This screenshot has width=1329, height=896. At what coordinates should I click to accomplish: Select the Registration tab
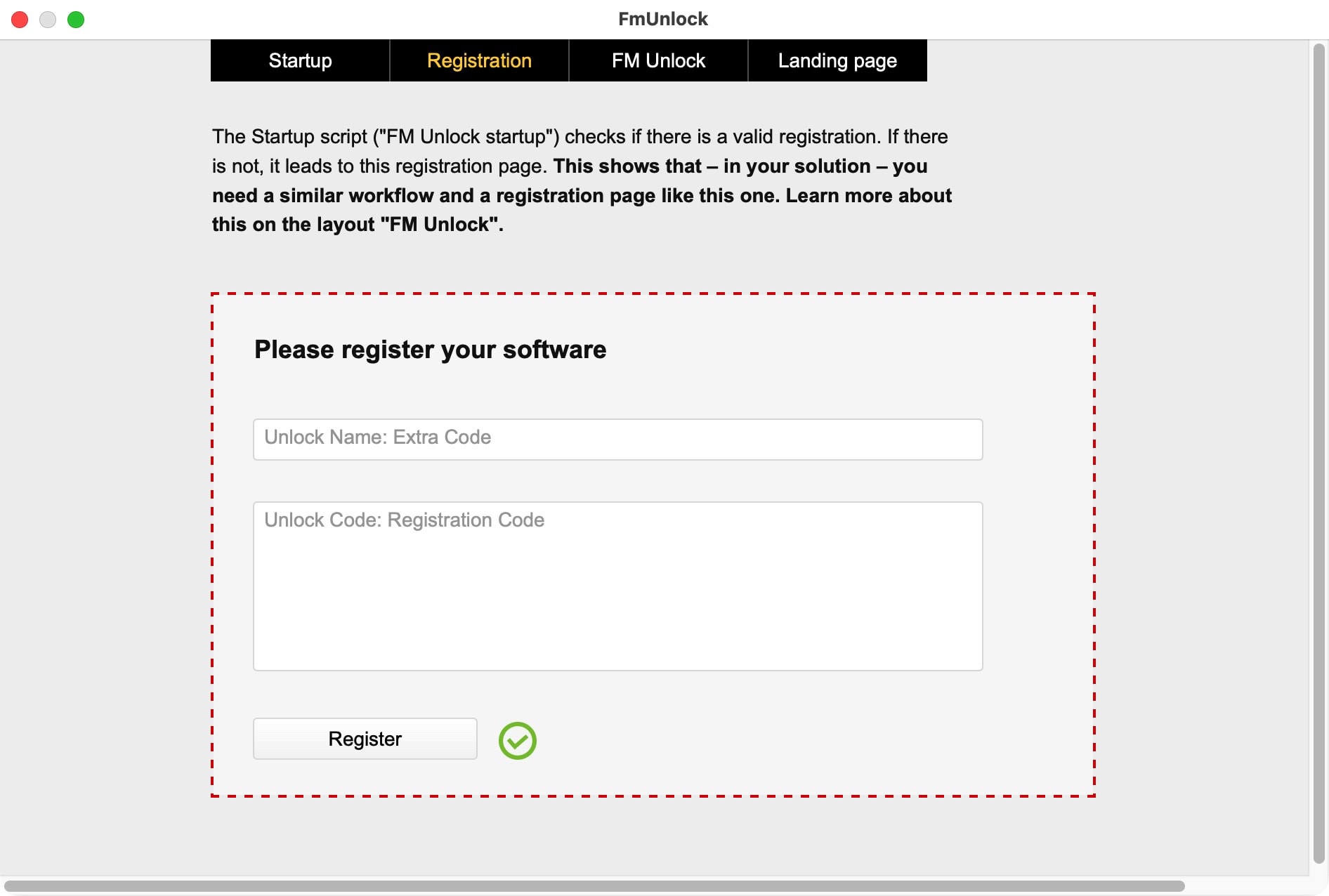(x=479, y=60)
